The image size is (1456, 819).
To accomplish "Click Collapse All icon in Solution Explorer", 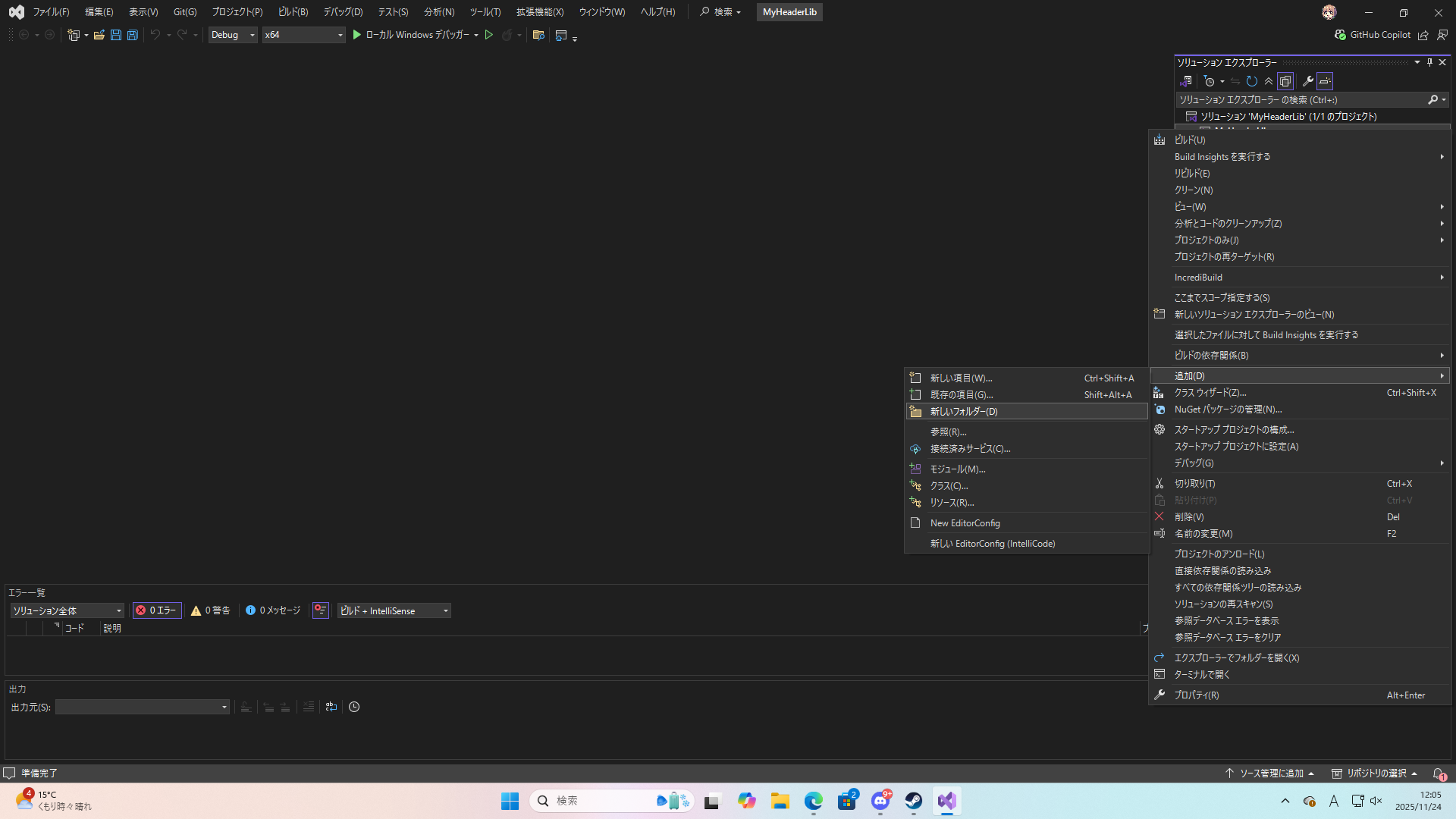I will (1269, 81).
